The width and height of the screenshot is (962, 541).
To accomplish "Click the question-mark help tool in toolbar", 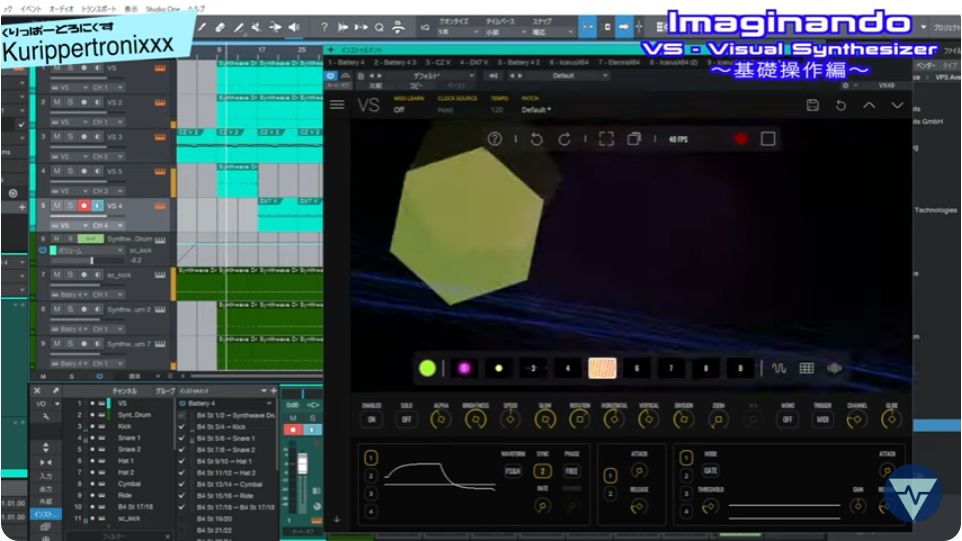I will 324,27.
